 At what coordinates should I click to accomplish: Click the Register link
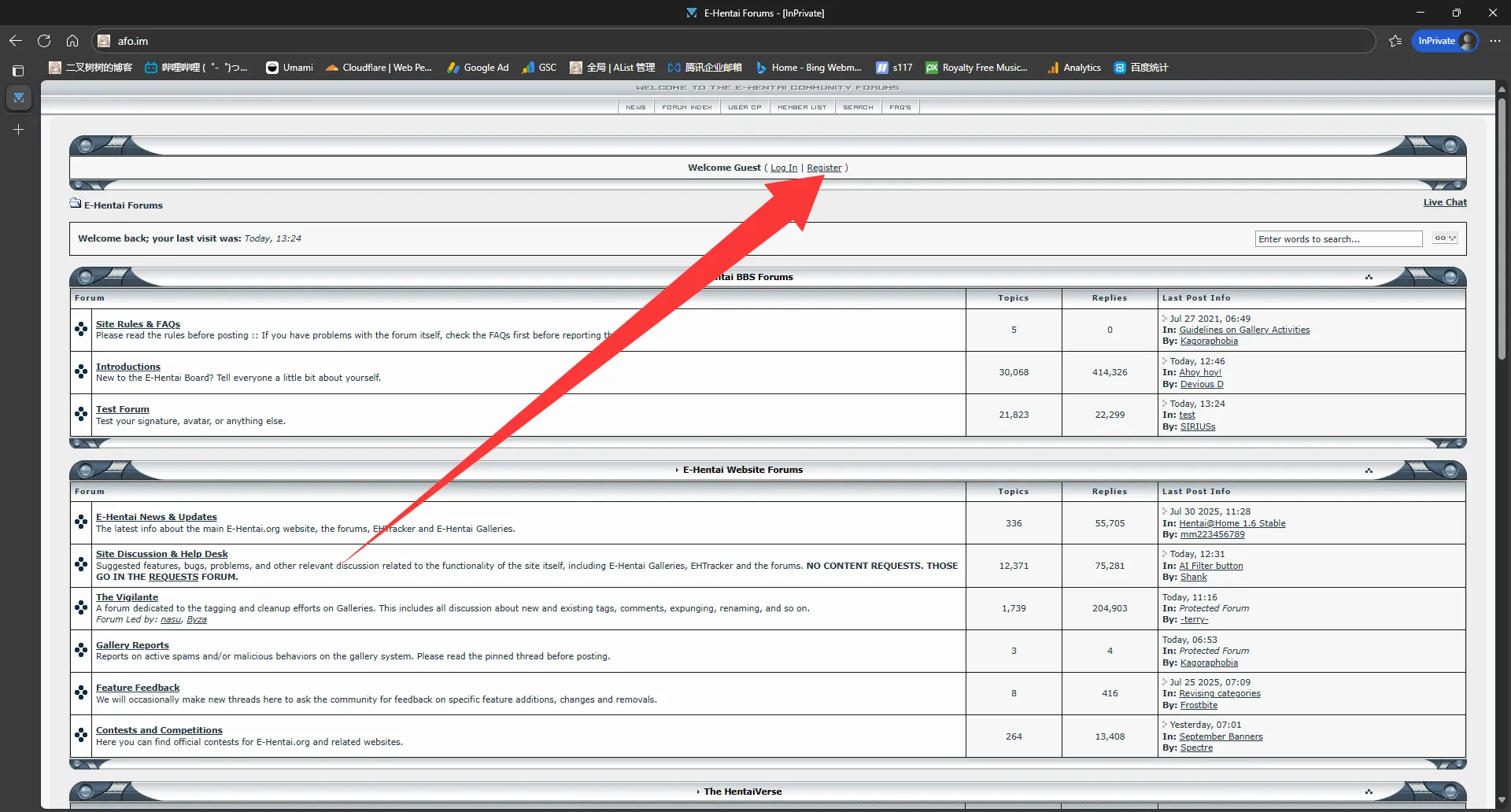824,168
